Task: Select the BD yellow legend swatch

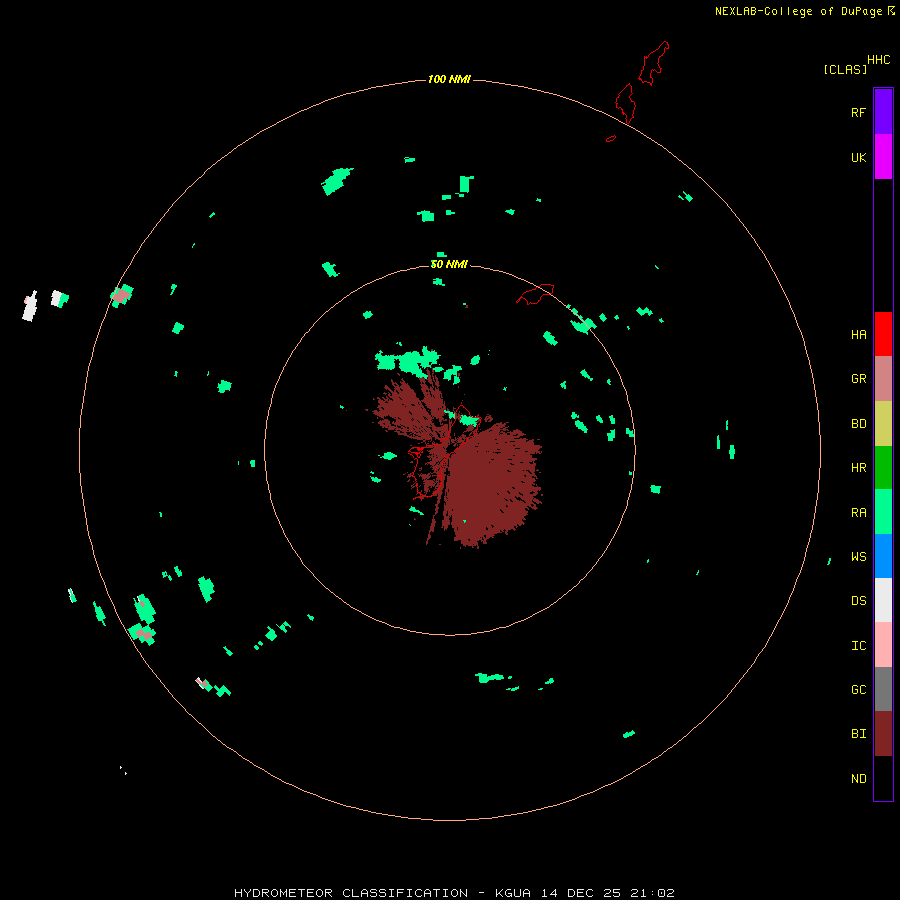Action: pyautogui.click(x=883, y=424)
